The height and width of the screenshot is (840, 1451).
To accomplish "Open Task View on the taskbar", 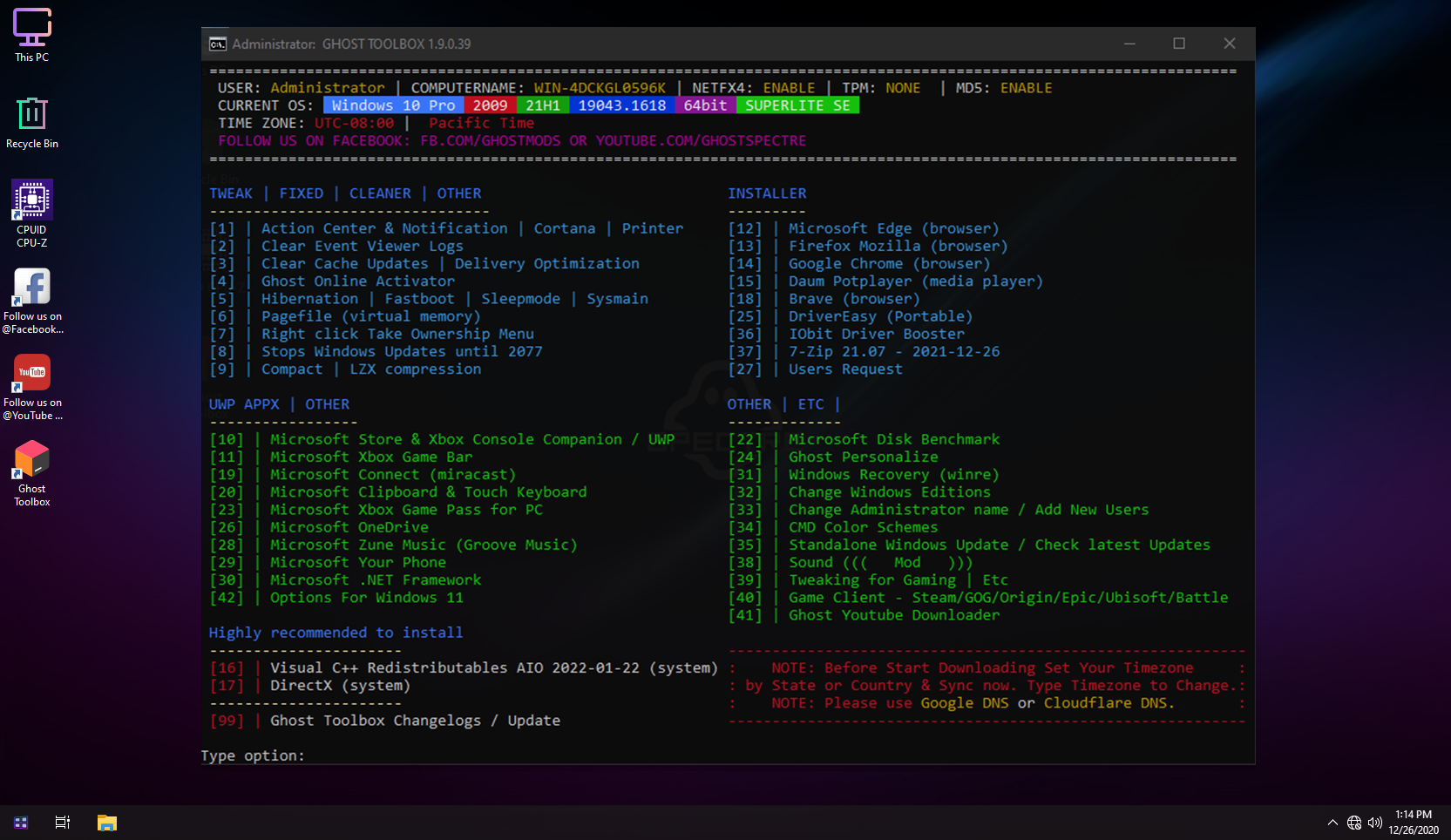I will tap(63, 823).
